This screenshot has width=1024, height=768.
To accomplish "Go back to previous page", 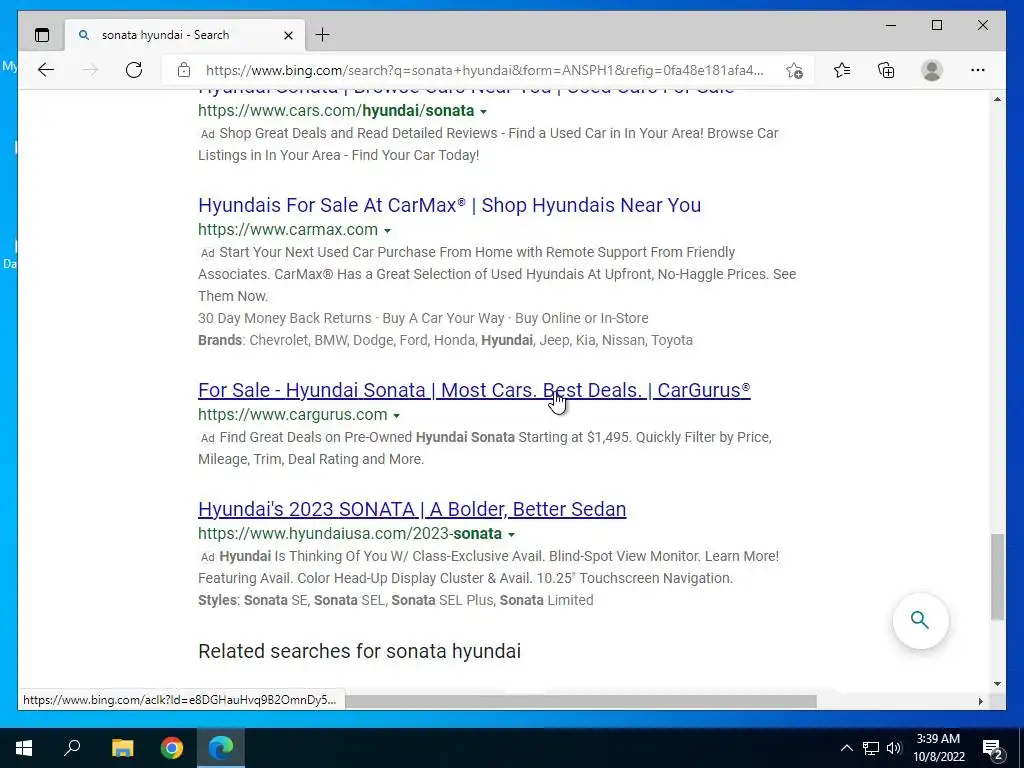I will click(46, 70).
